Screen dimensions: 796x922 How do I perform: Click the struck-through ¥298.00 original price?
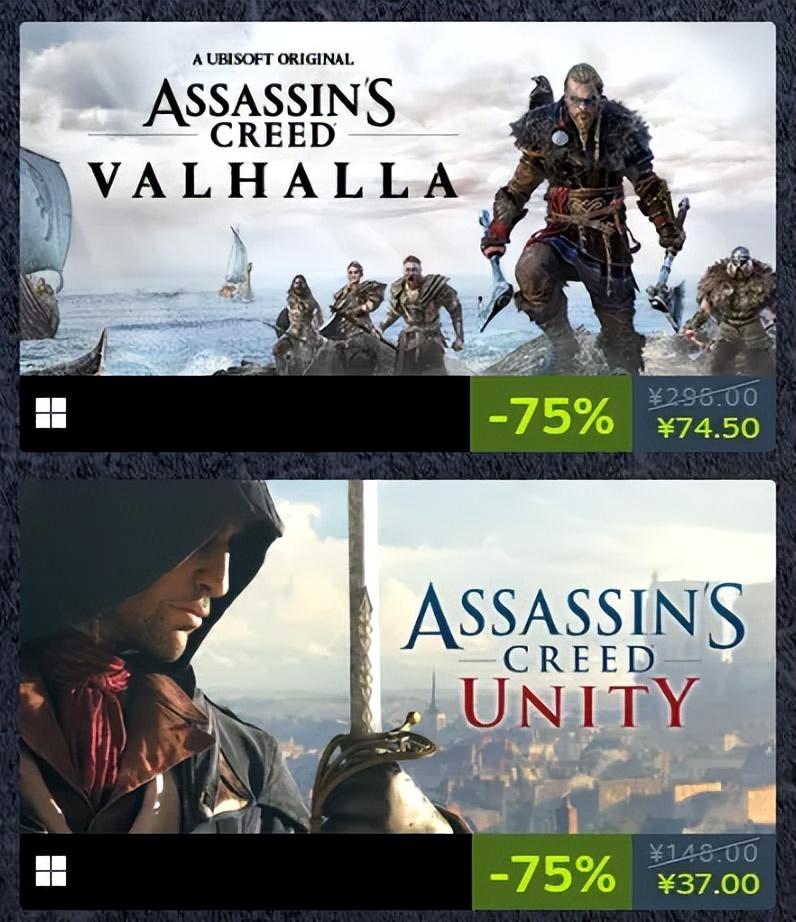704,397
